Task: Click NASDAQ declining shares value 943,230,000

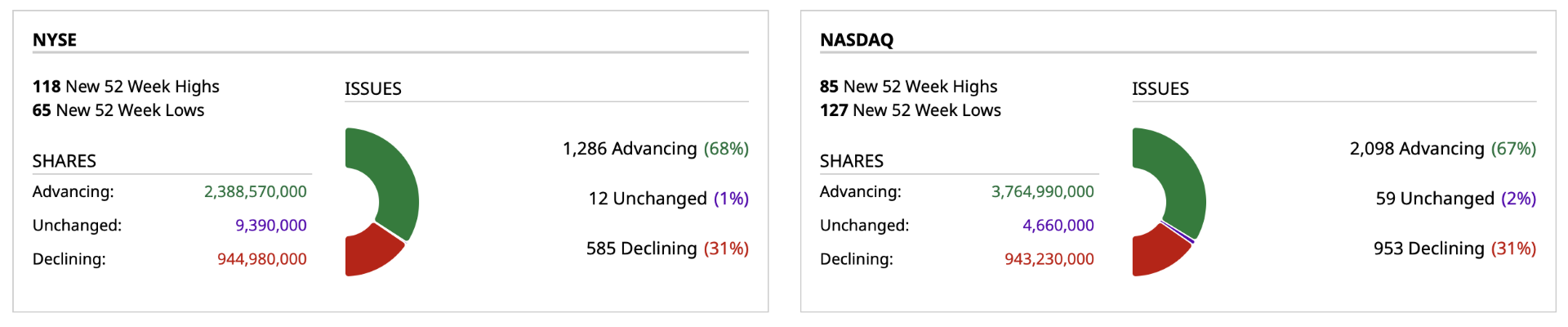Action: point(1049,259)
